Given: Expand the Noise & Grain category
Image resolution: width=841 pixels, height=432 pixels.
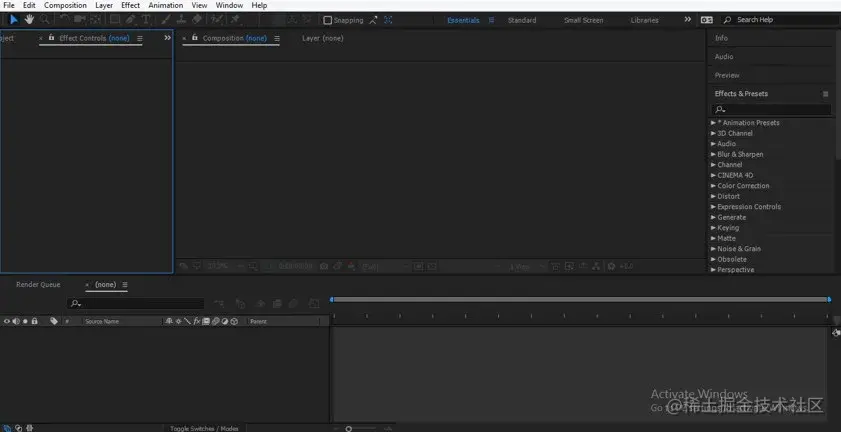Looking at the screenshot, I should pyautogui.click(x=713, y=248).
